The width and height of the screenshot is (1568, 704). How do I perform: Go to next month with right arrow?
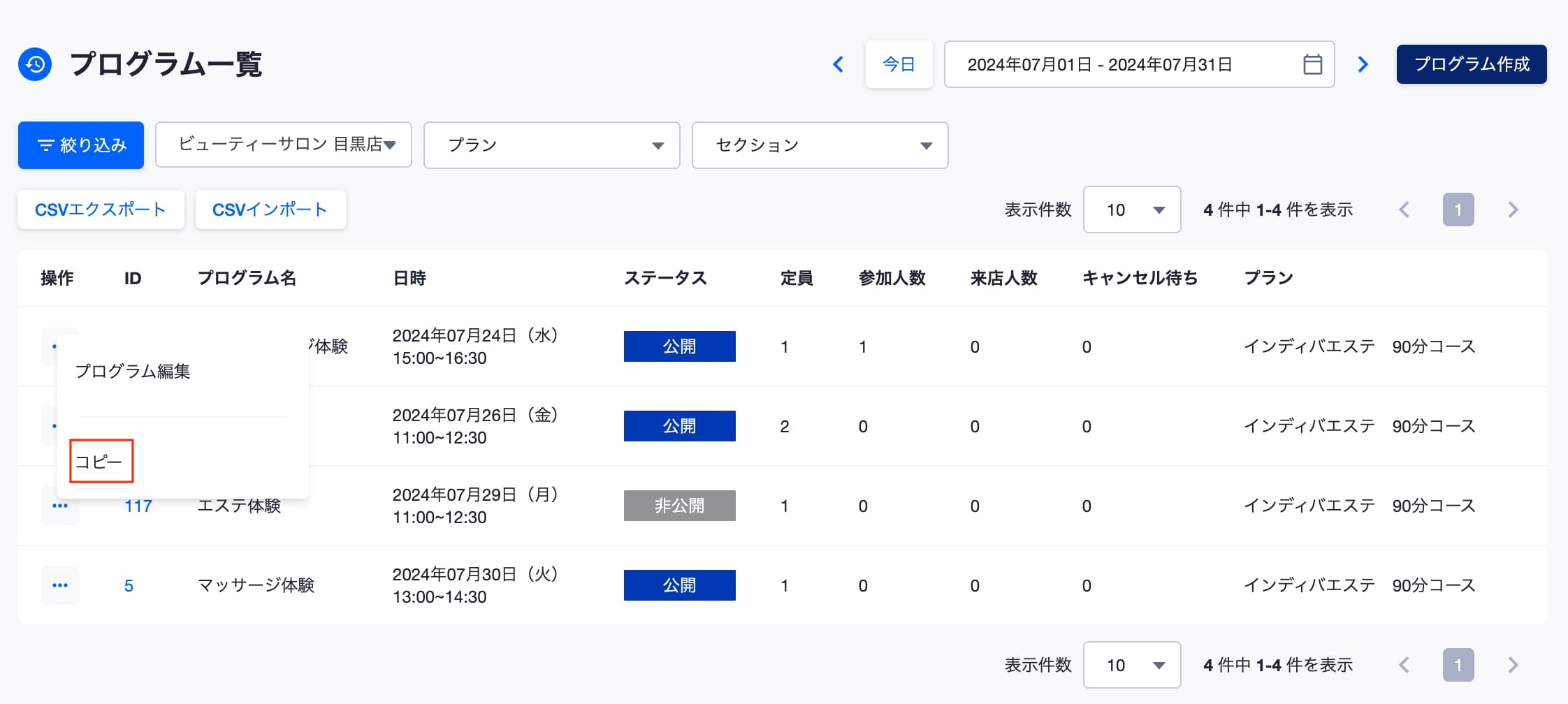pos(1363,64)
